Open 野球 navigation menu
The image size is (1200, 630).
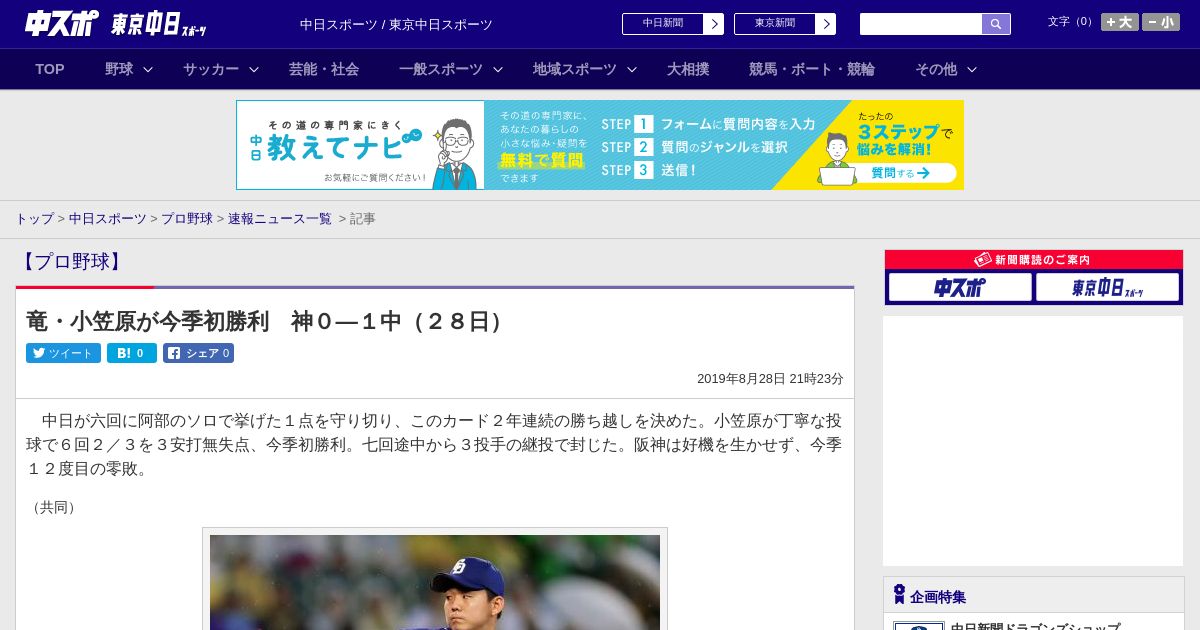point(119,69)
